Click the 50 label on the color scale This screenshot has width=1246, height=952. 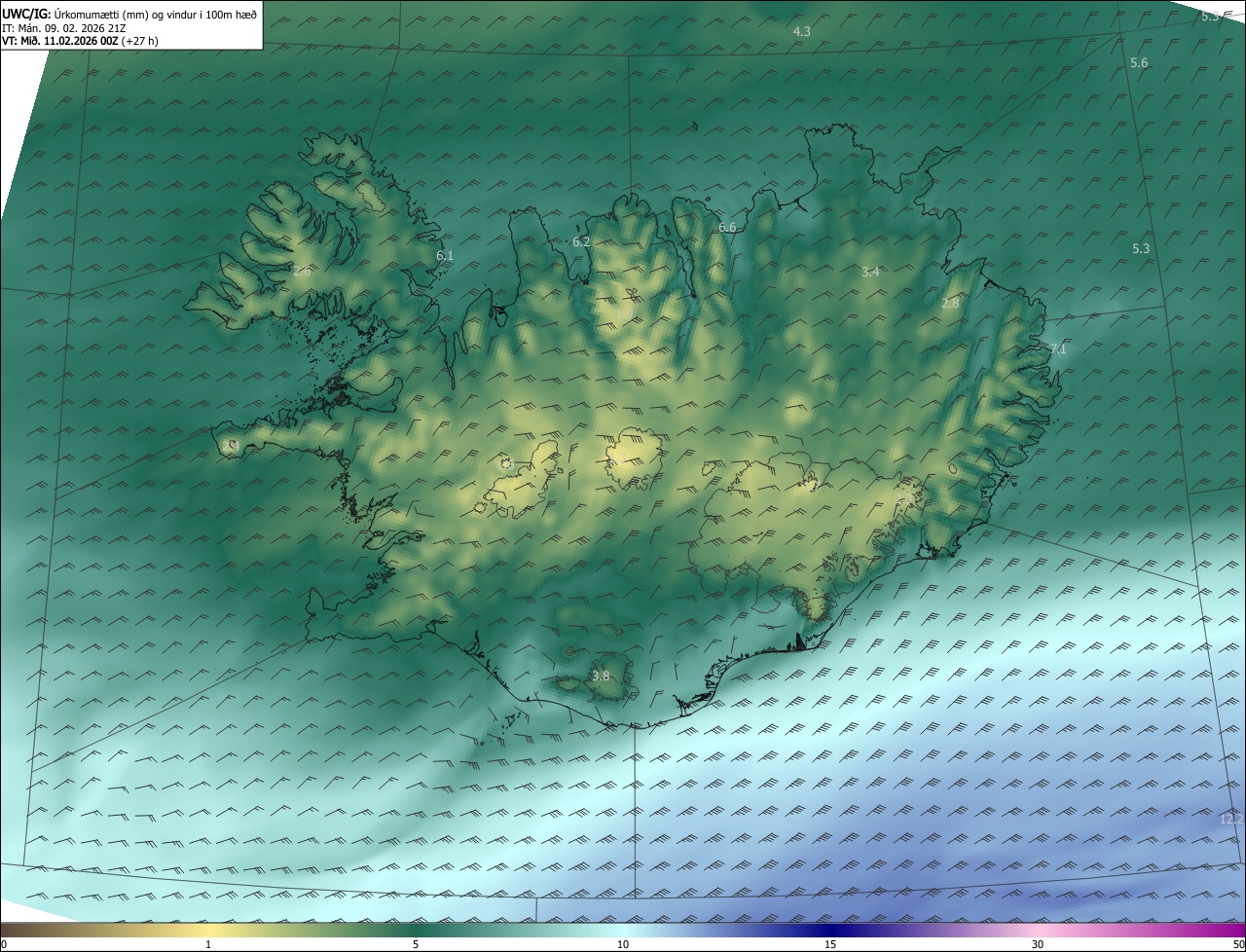[1238, 944]
